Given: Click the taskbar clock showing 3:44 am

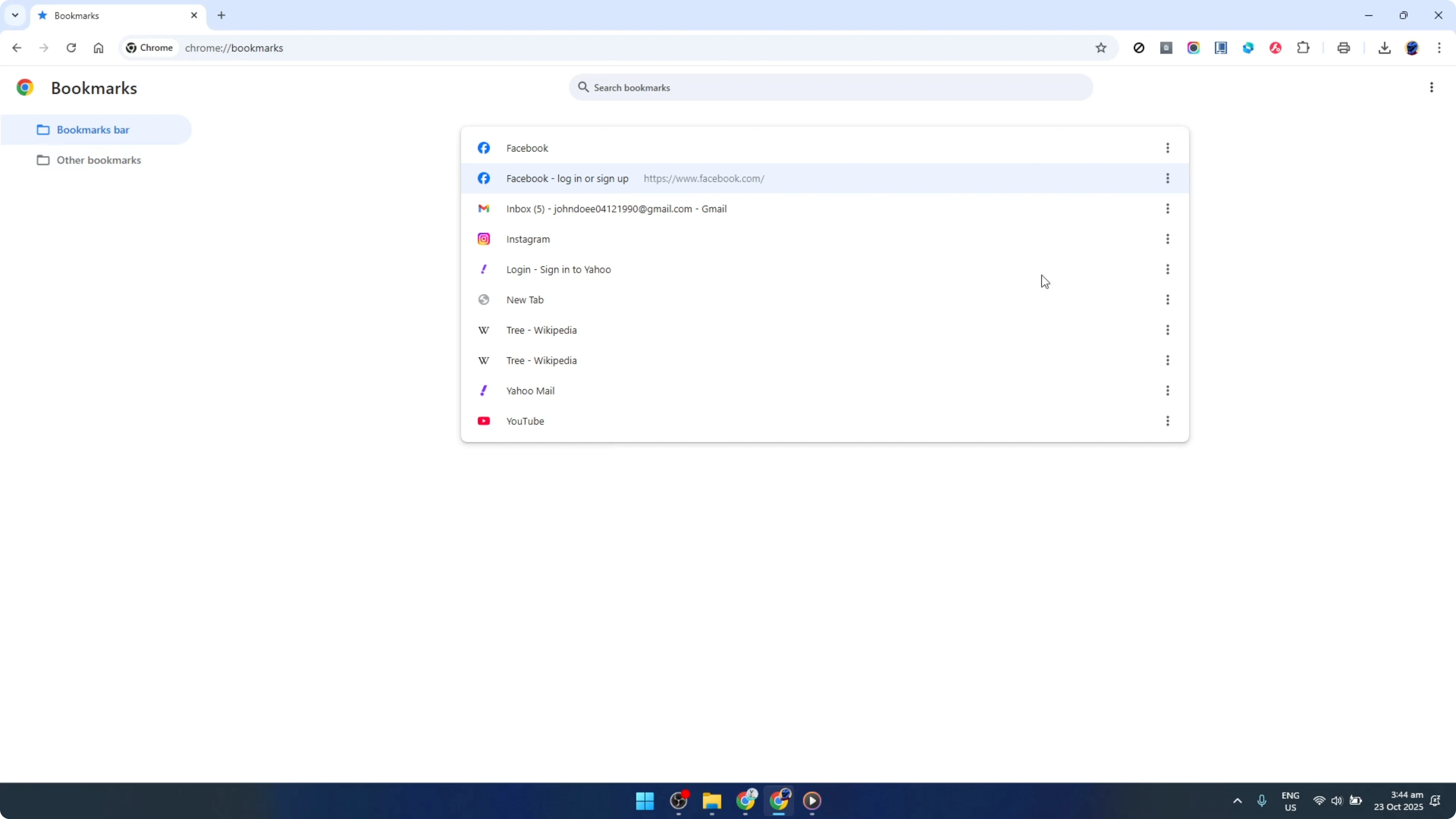Looking at the screenshot, I should 1398,801.
